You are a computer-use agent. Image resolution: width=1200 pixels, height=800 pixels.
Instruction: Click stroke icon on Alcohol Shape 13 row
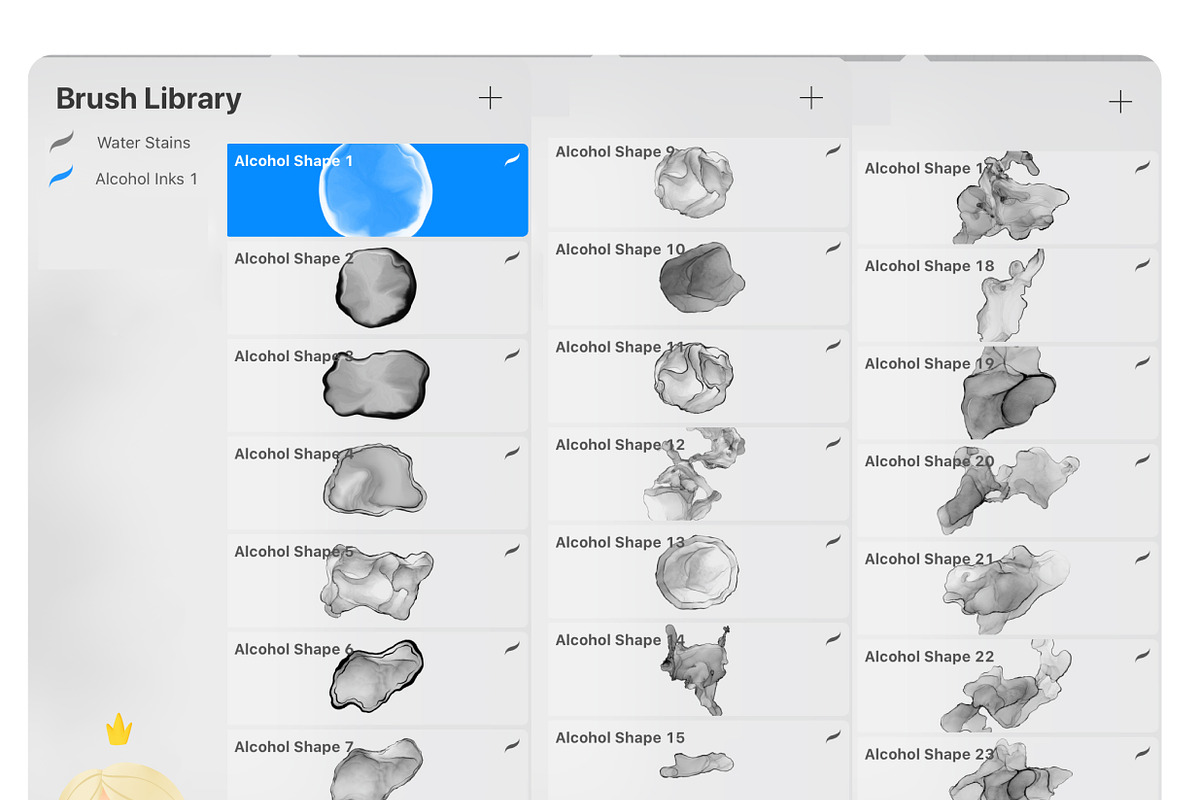833,542
